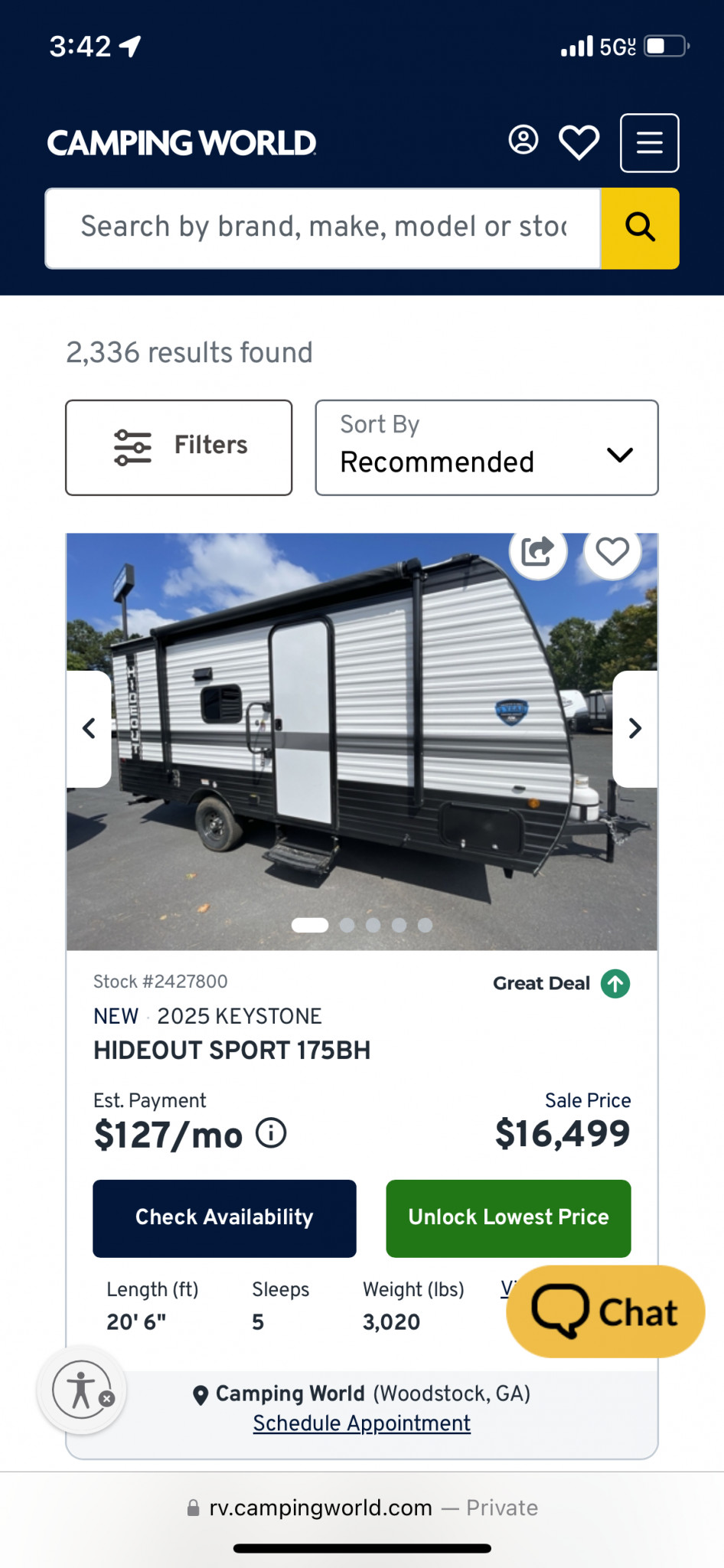Open the Filters panel
Viewport: 724px width, 1568px height.
[x=179, y=447]
